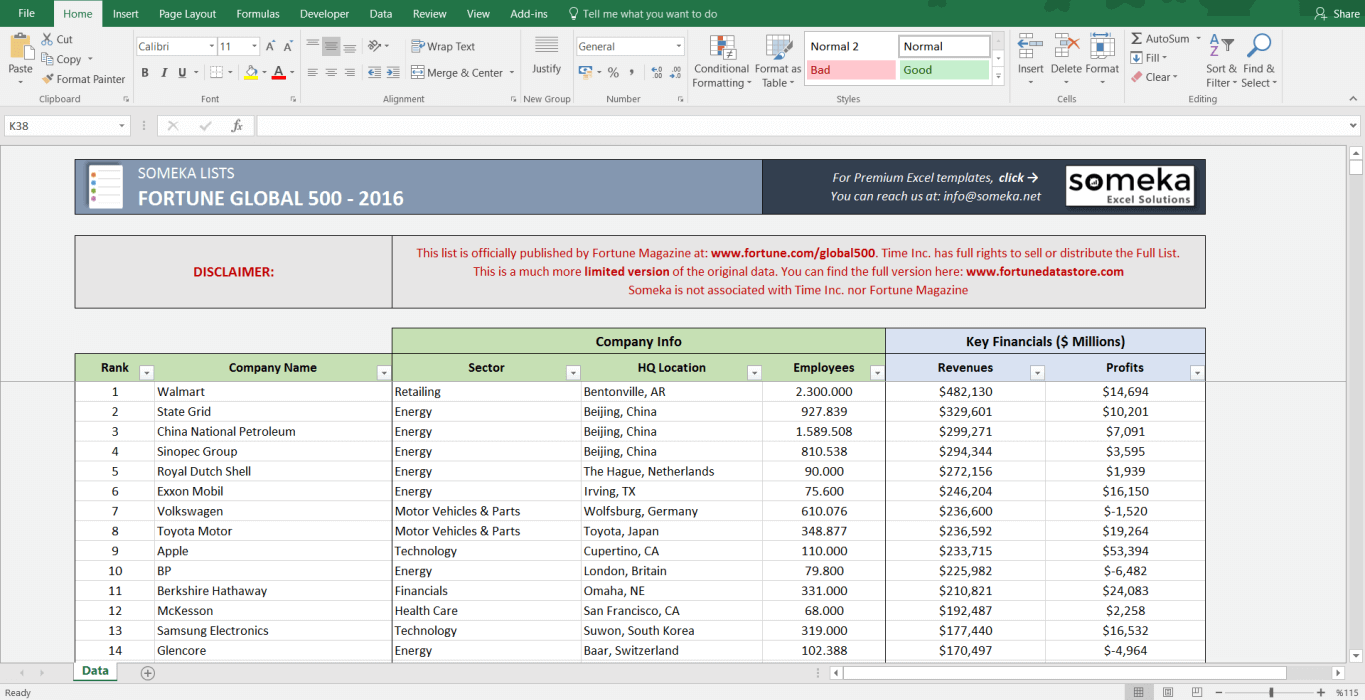Screen dimensions: 1365x700
Task: Toggle Align Left
Action: click(313, 73)
